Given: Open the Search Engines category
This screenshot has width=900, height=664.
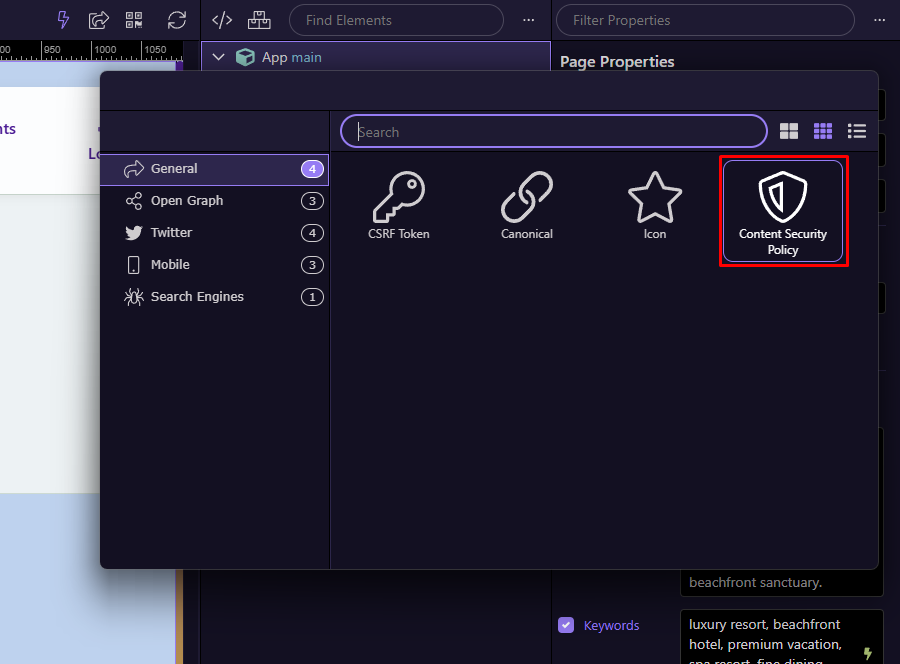Looking at the screenshot, I should tap(196, 297).
